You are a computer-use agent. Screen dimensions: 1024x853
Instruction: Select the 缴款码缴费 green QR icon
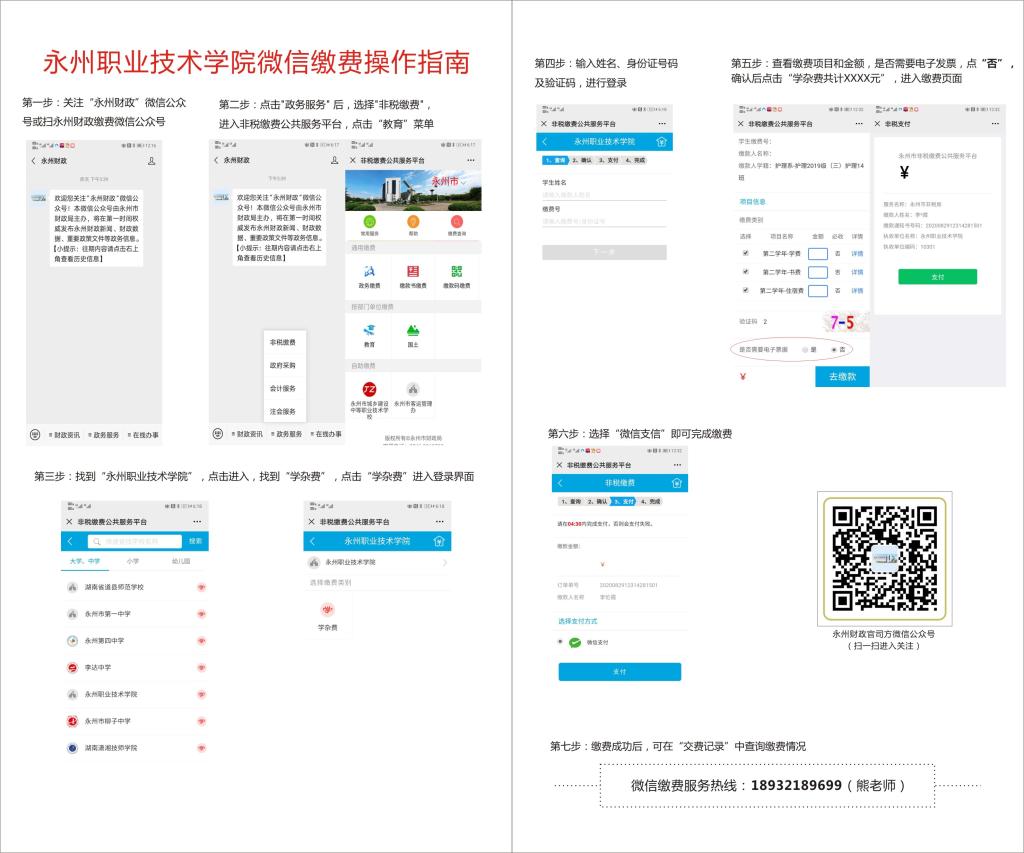click(x=456, y=271)
